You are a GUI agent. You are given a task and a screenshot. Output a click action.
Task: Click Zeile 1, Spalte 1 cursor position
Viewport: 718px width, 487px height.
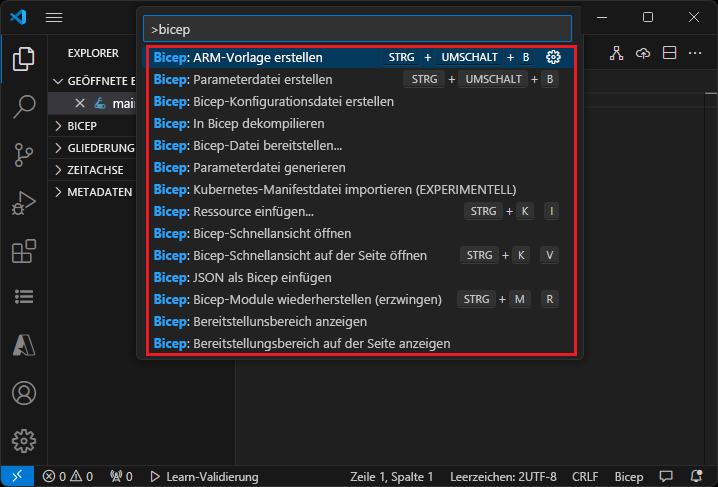(x=392, y=476)
